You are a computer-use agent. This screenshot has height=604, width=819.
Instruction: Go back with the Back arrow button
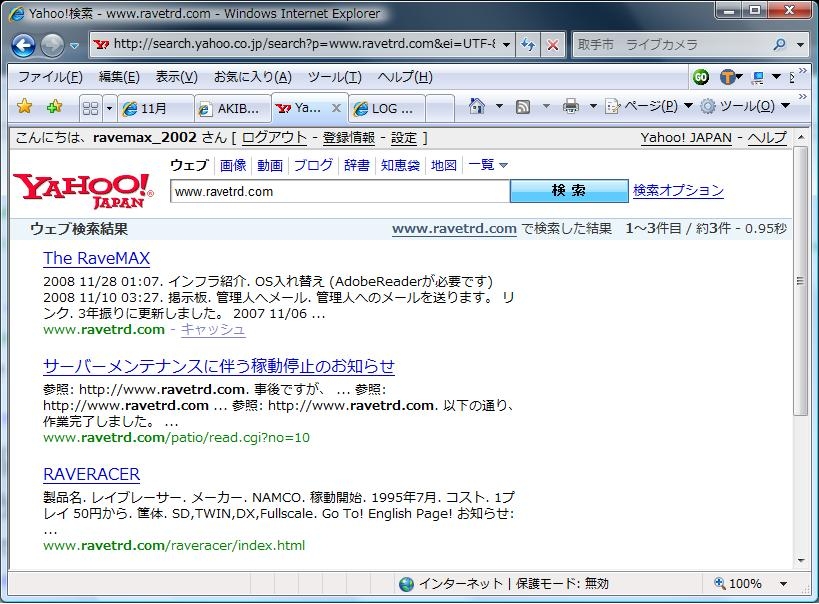coord(24,45)
